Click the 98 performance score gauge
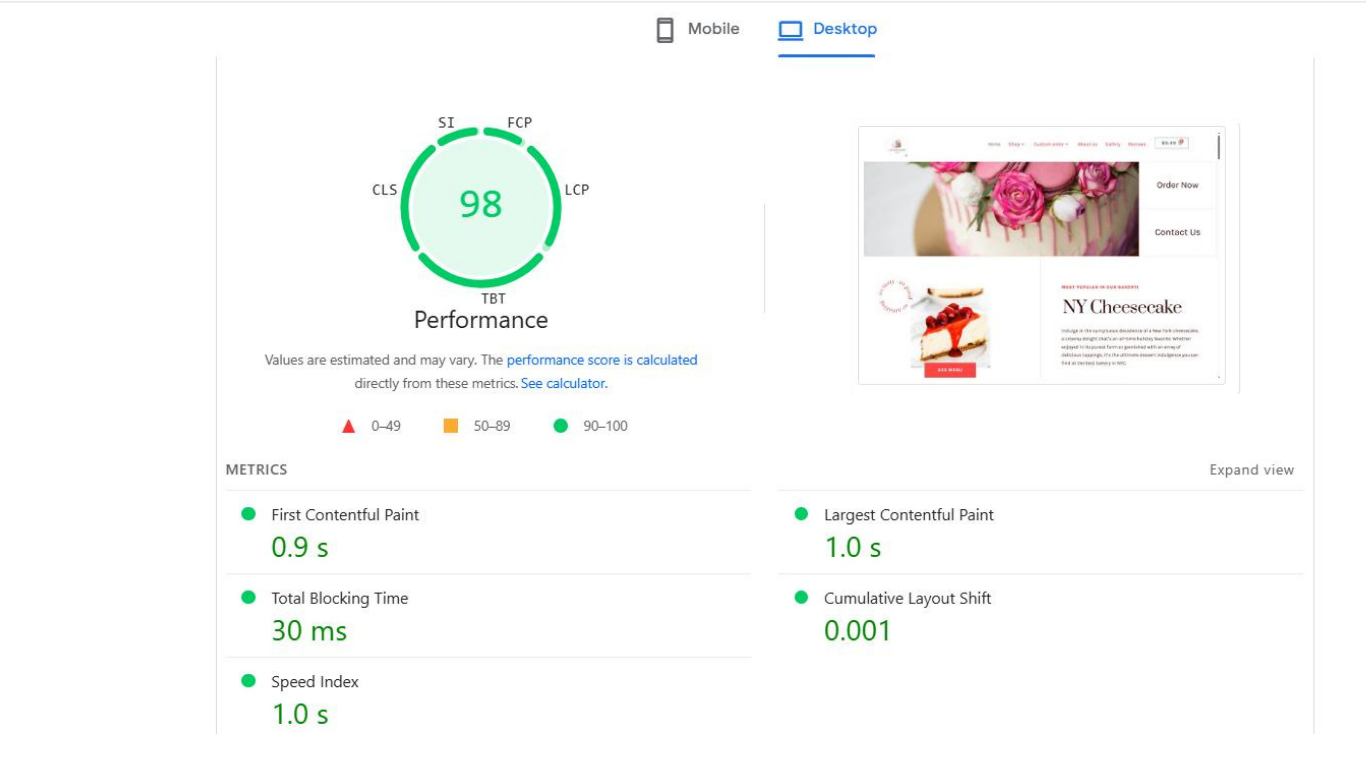This screenshot has height=768, width=1366. pyautogui.click(x=481, y=204)
